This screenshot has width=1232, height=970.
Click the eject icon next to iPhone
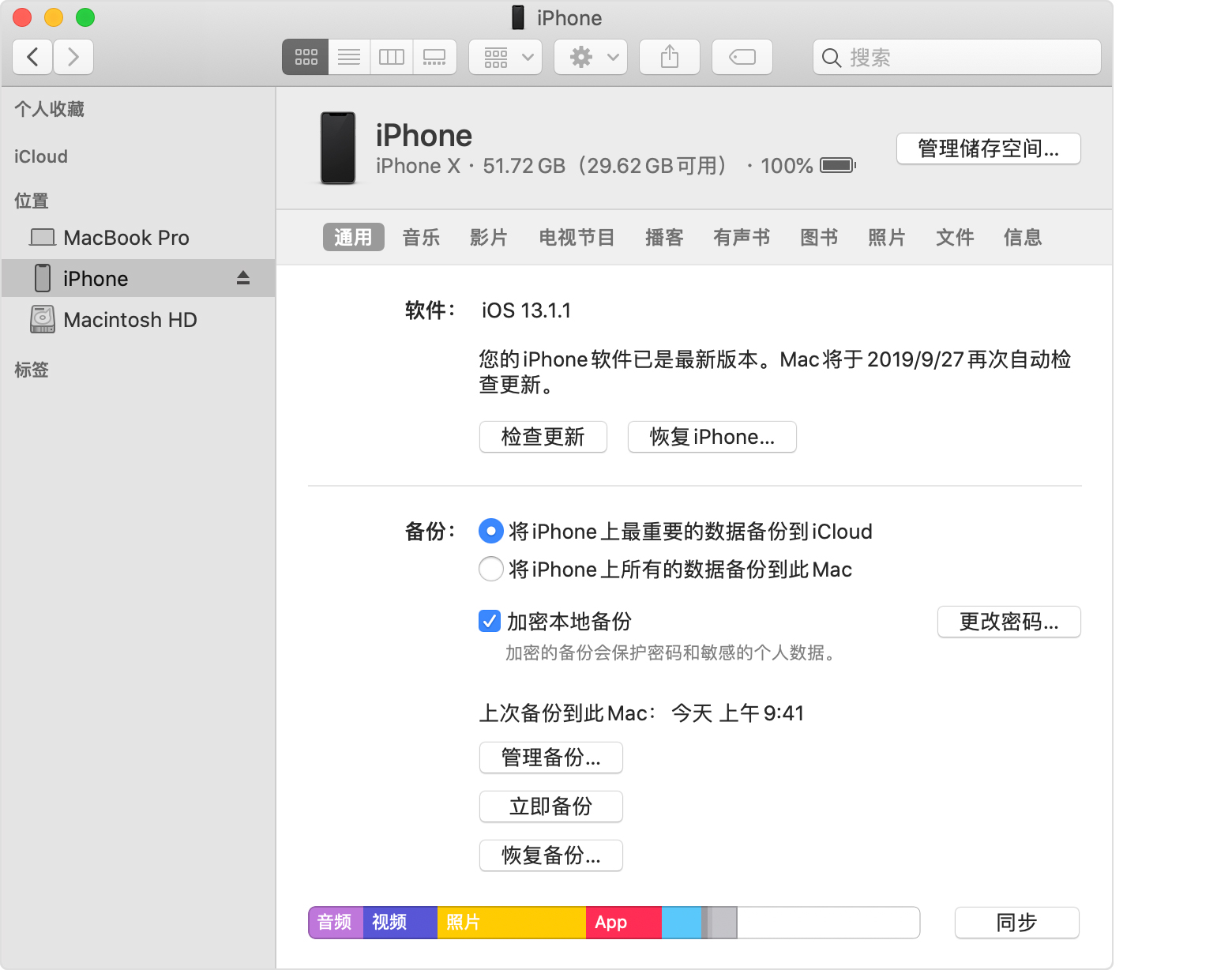pyautogui.click(x=243, y=278)
